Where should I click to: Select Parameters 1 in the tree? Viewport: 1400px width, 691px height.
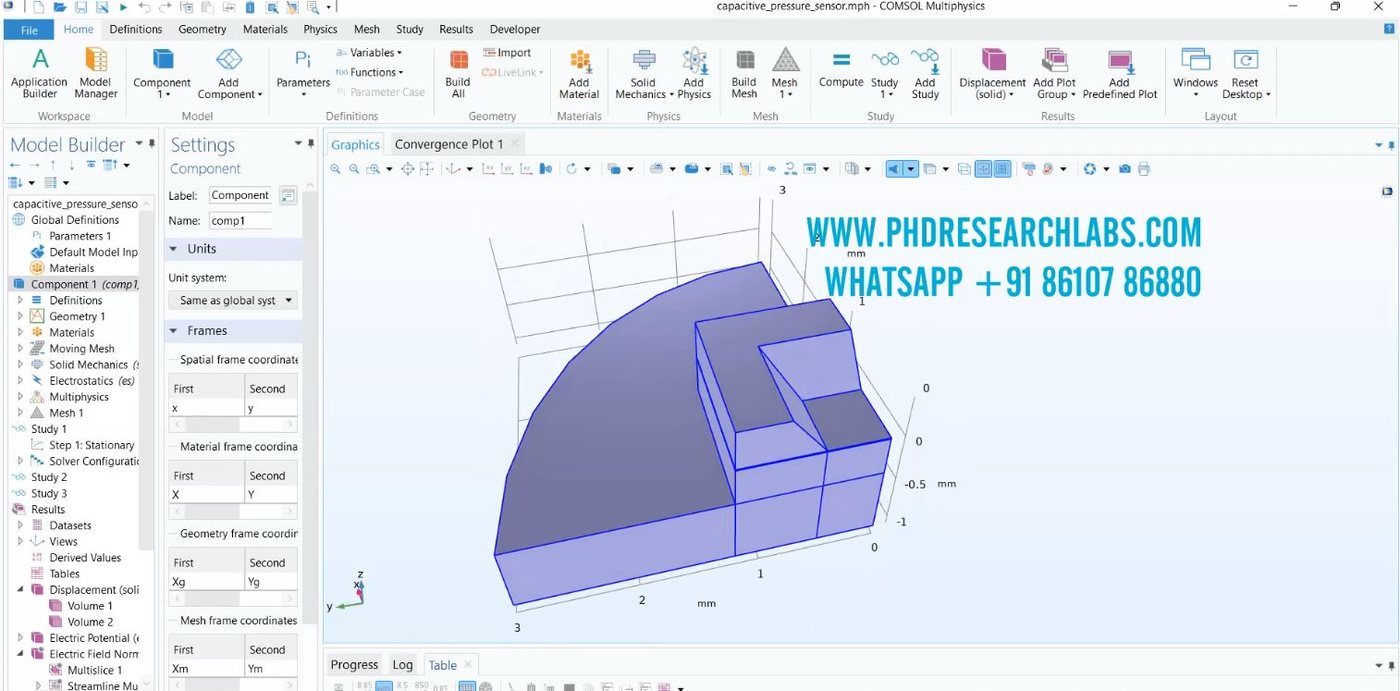tap(80, 236)
